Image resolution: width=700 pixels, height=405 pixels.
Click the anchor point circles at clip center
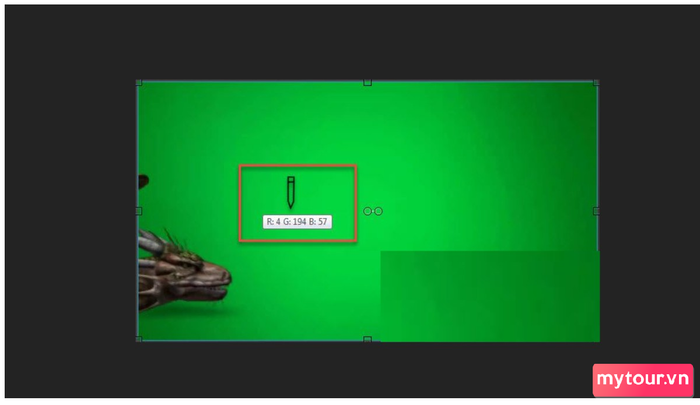pos(373,211)
